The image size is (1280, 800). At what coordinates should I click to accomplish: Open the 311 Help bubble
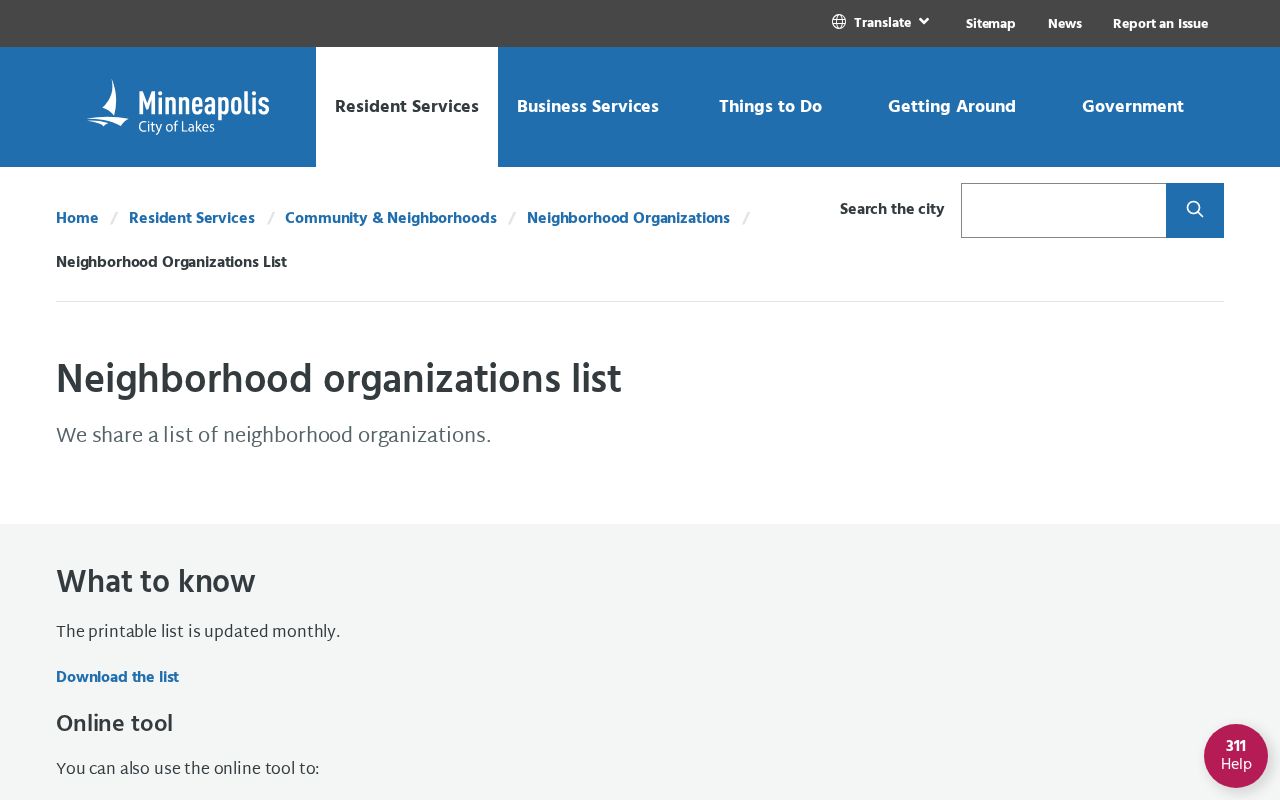pyautogui.click(x=1236, y=756)
